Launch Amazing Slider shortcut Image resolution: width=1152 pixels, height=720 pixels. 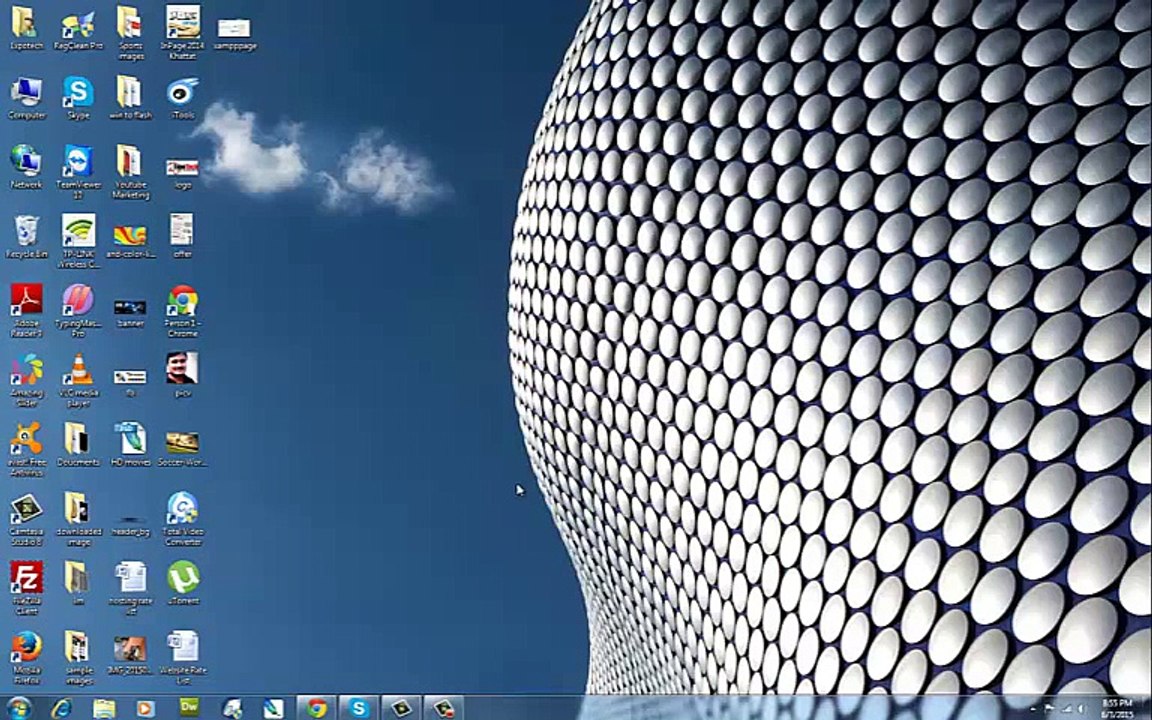26,381
